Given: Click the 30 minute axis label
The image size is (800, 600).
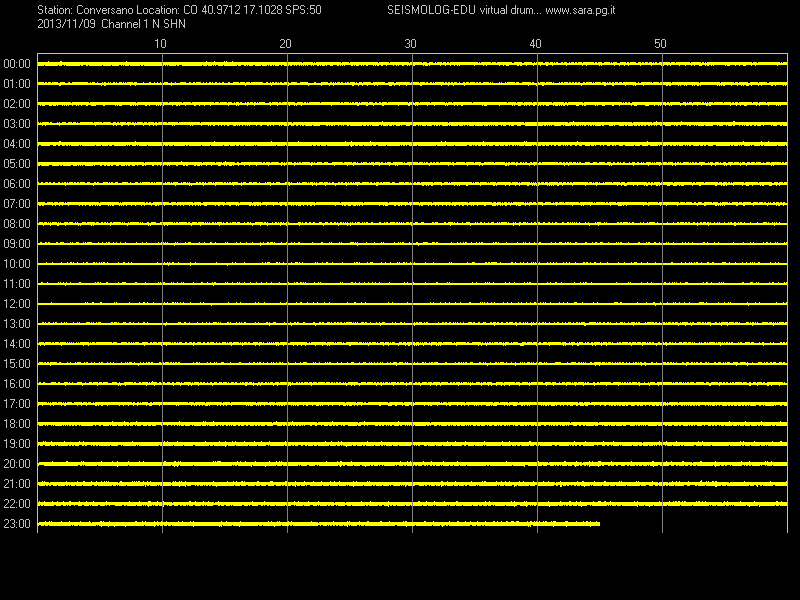Looking at the screenshot, I should point(410,44).
